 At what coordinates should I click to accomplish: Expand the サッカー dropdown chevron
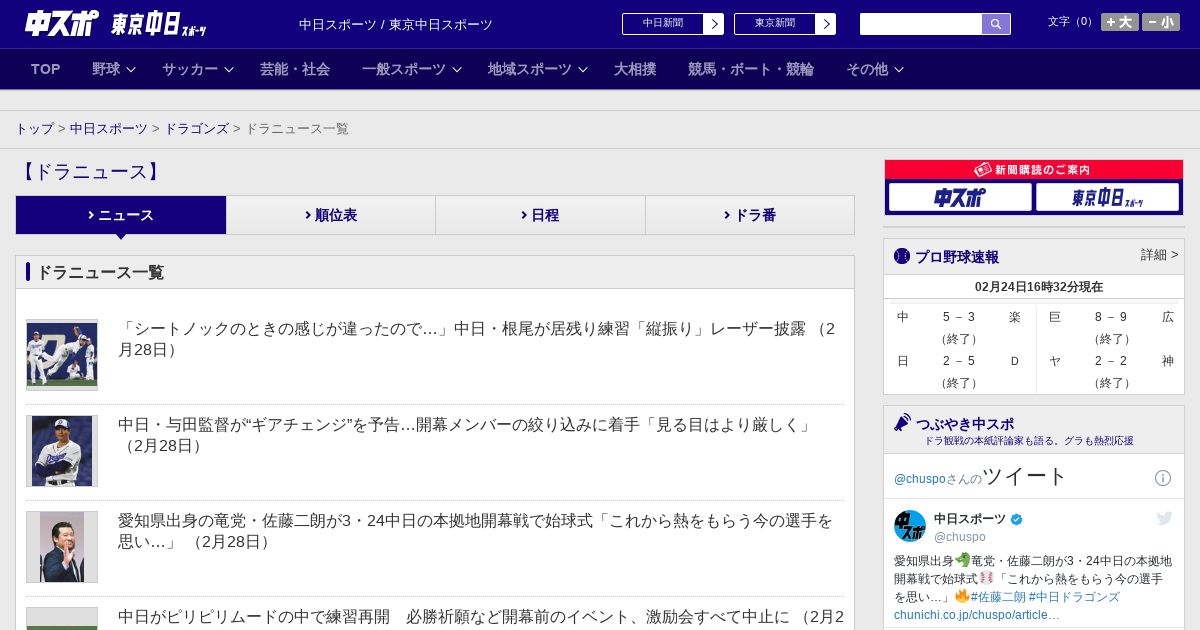tap(229, 70)
